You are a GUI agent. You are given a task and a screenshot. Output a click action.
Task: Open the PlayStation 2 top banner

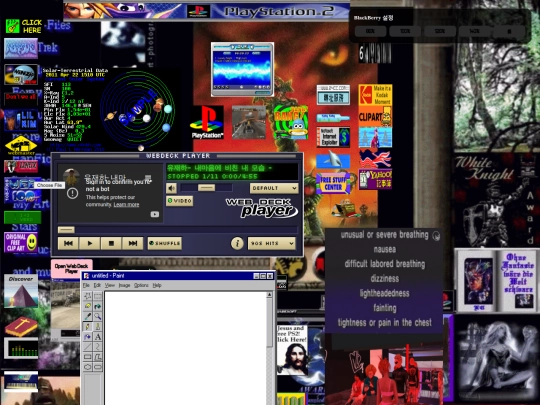click(207, 11)
